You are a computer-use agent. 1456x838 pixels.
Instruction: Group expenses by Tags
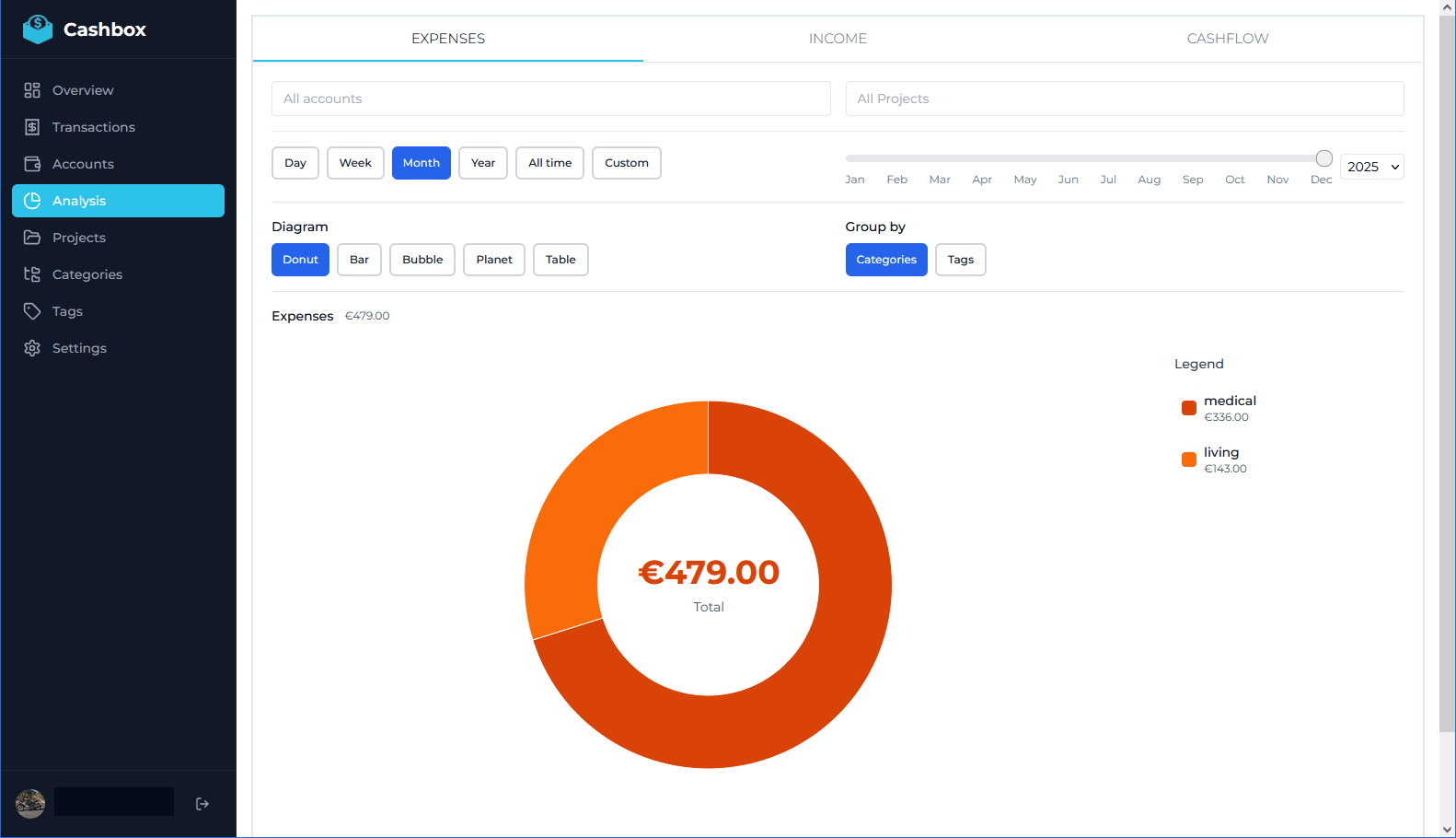(960, 260)
